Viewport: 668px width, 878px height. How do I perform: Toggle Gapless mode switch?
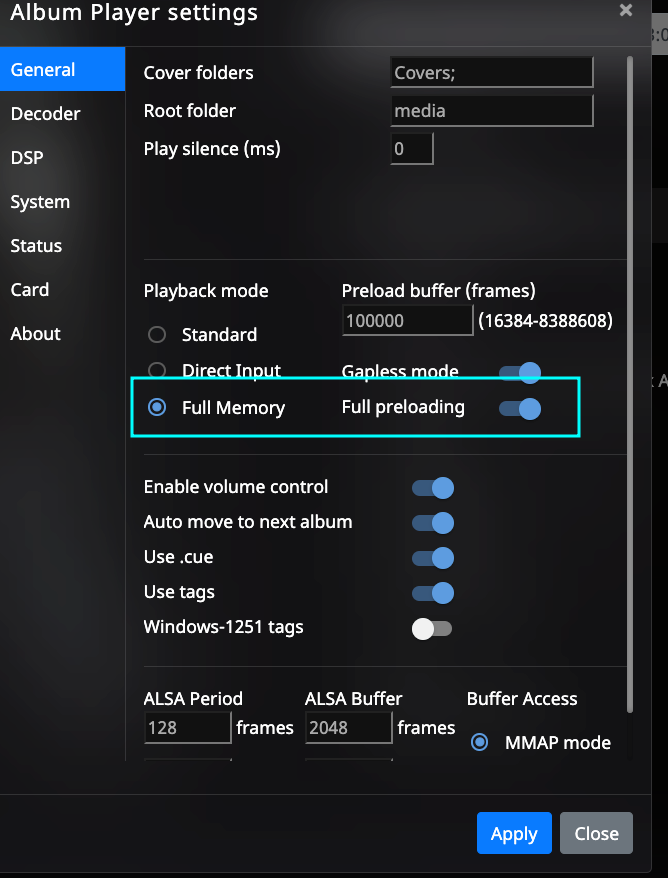pyautogui.click(x=520, y=373)
